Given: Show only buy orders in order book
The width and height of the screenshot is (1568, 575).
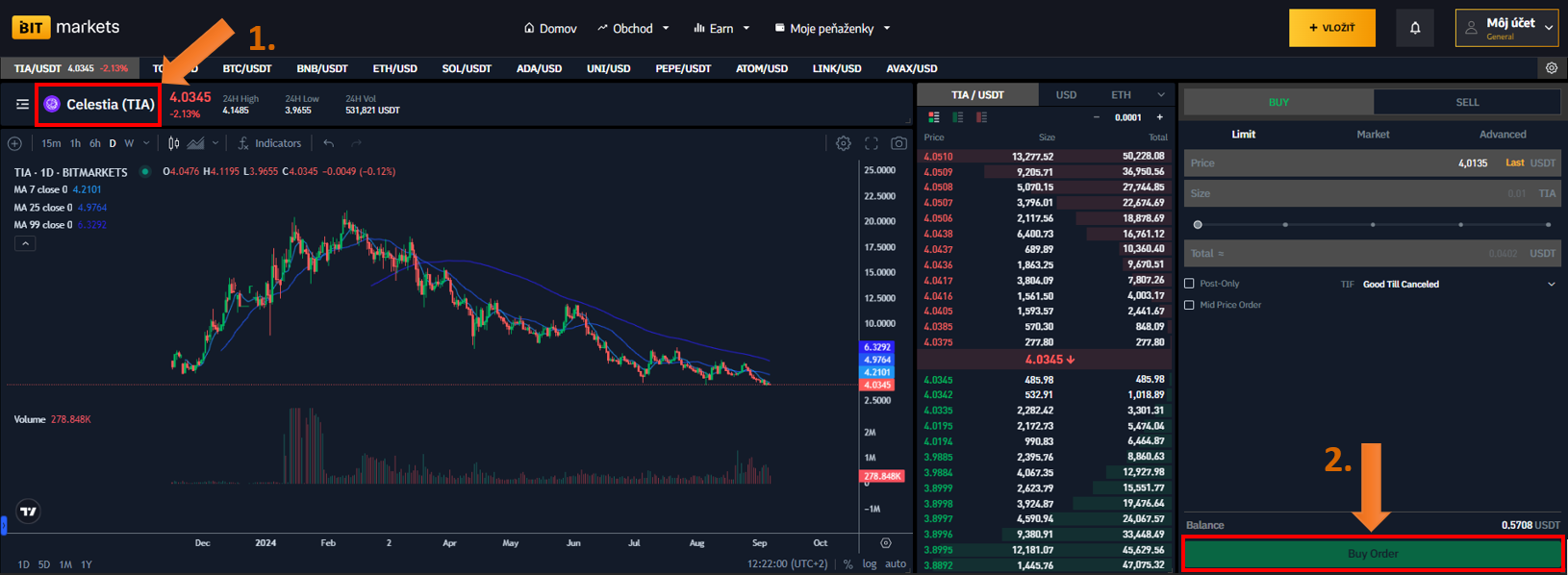Looking at the screenshot, I should [x=957, y=117].
